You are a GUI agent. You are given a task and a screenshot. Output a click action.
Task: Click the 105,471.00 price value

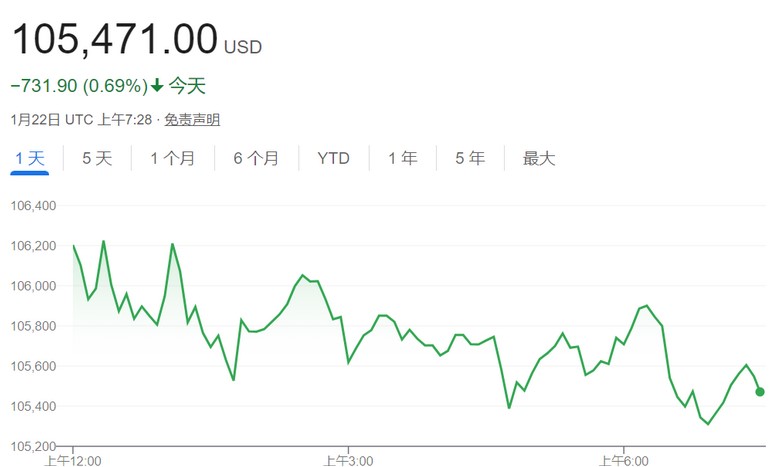[114, 40]
